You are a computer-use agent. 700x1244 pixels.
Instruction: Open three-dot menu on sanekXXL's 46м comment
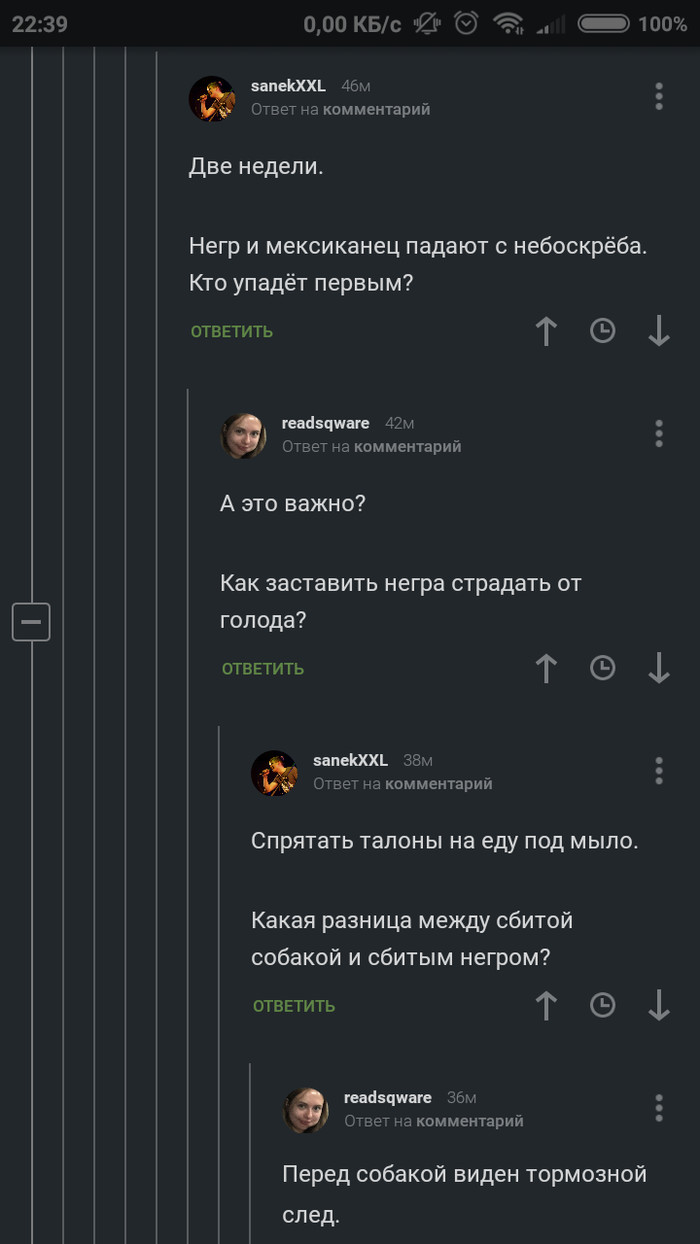(658, 96)
